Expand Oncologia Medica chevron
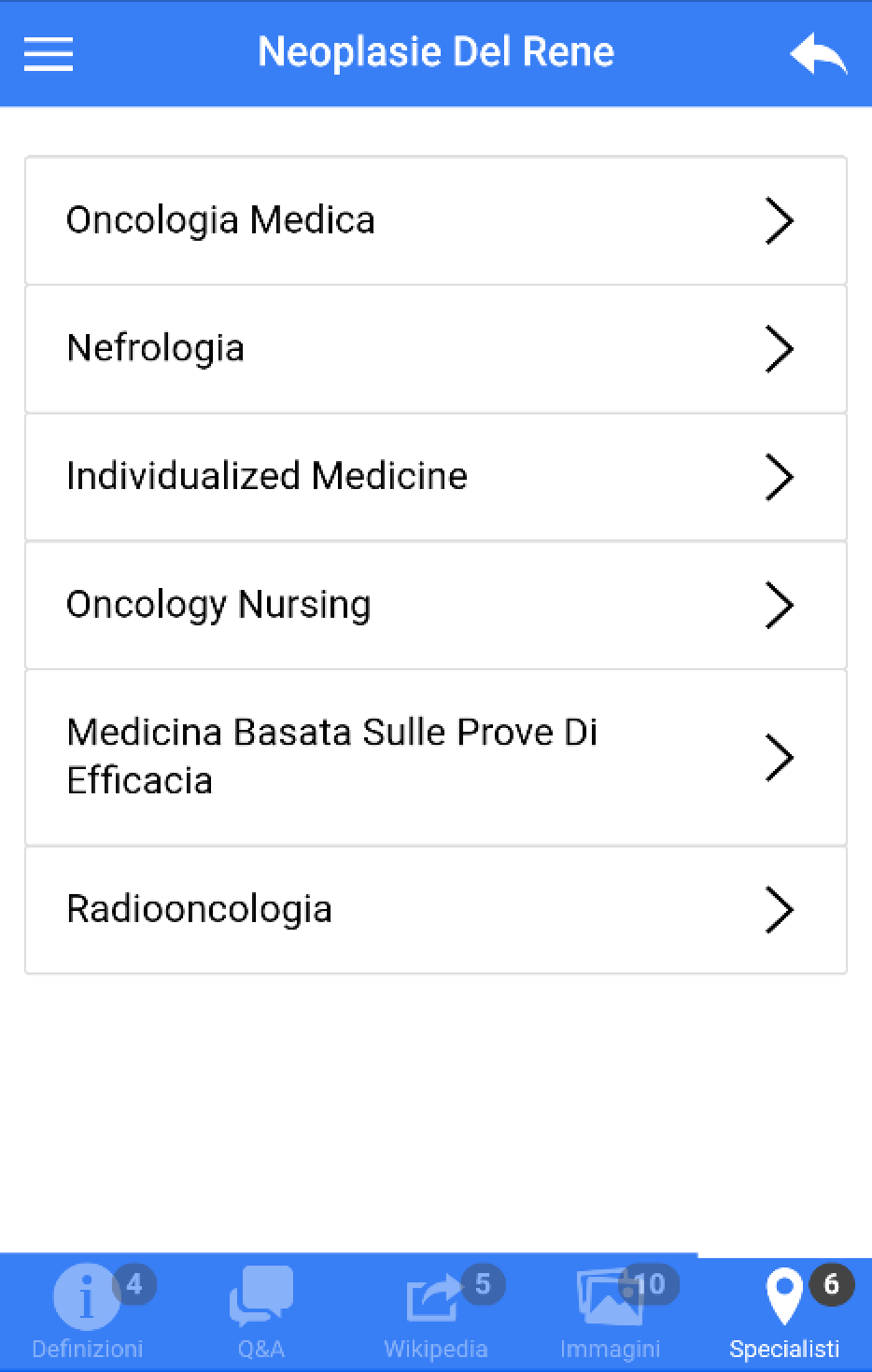 tap(779, 221)
